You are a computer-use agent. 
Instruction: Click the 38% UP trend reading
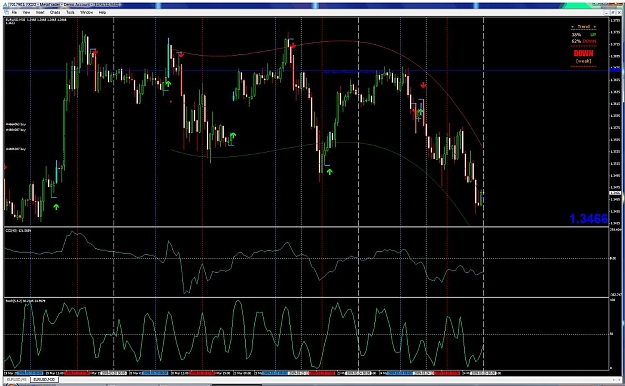click(x=583, y=35)
